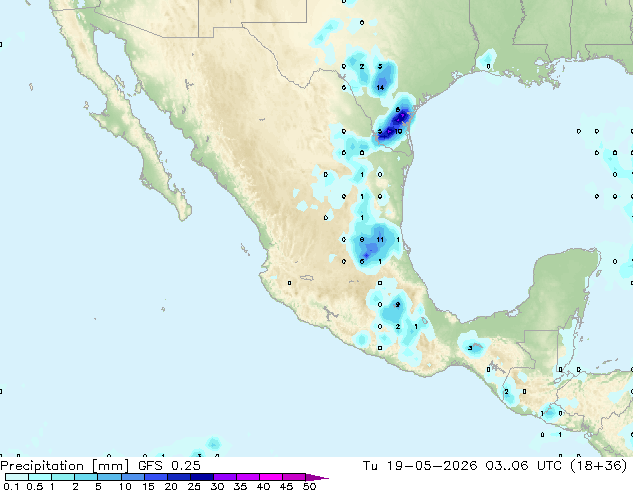Viewport: 634px width, 490px height.
Task: Pick the 5–10 mm blue legend segment
Action: click(x=109, y=477)
